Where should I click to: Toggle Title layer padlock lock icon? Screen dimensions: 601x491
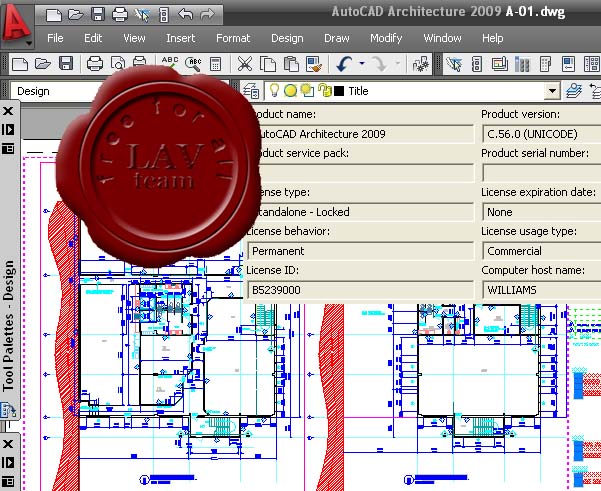click(x=325, y=90)
